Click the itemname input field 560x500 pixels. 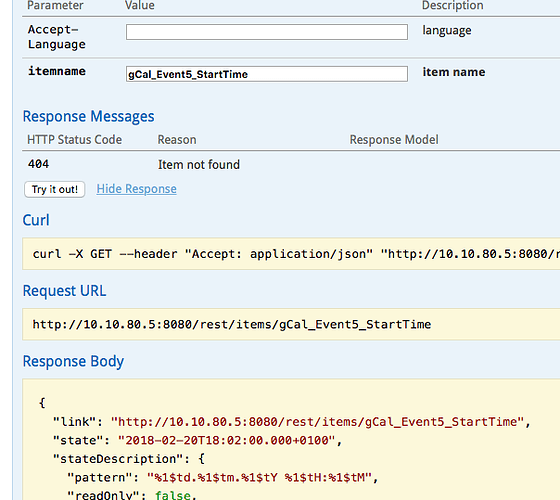coord(266,74)
